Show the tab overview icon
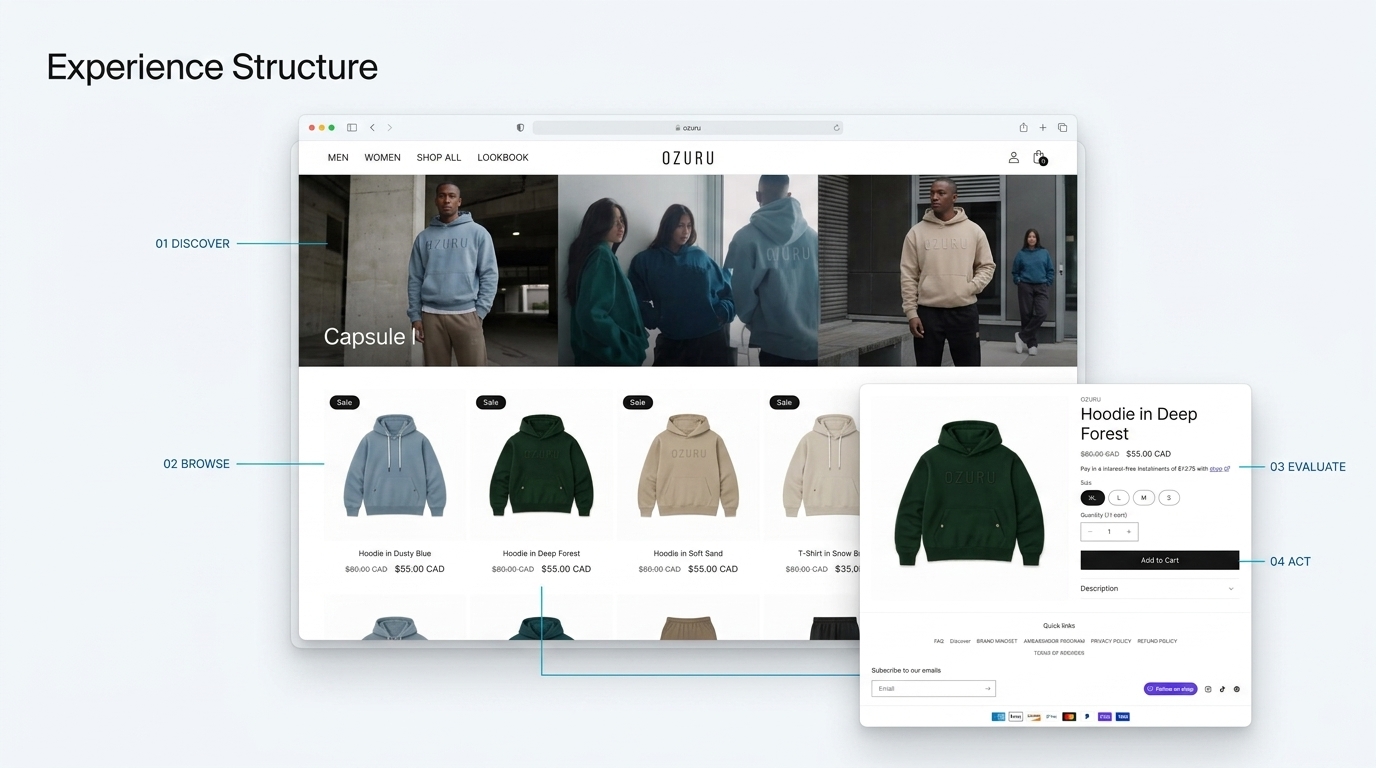The width and height of the screenshot is (1376, 768). pyautogui.click(x=1062, y=128)
